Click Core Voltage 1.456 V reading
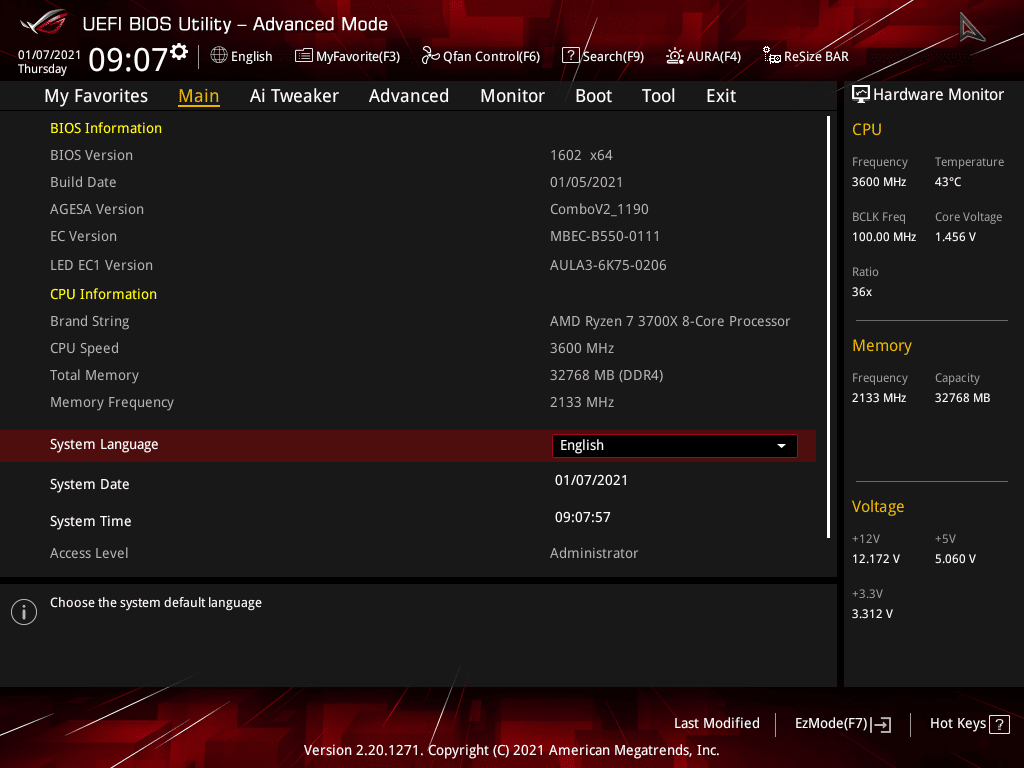1024x768 pixels. [x=955, y=237]
